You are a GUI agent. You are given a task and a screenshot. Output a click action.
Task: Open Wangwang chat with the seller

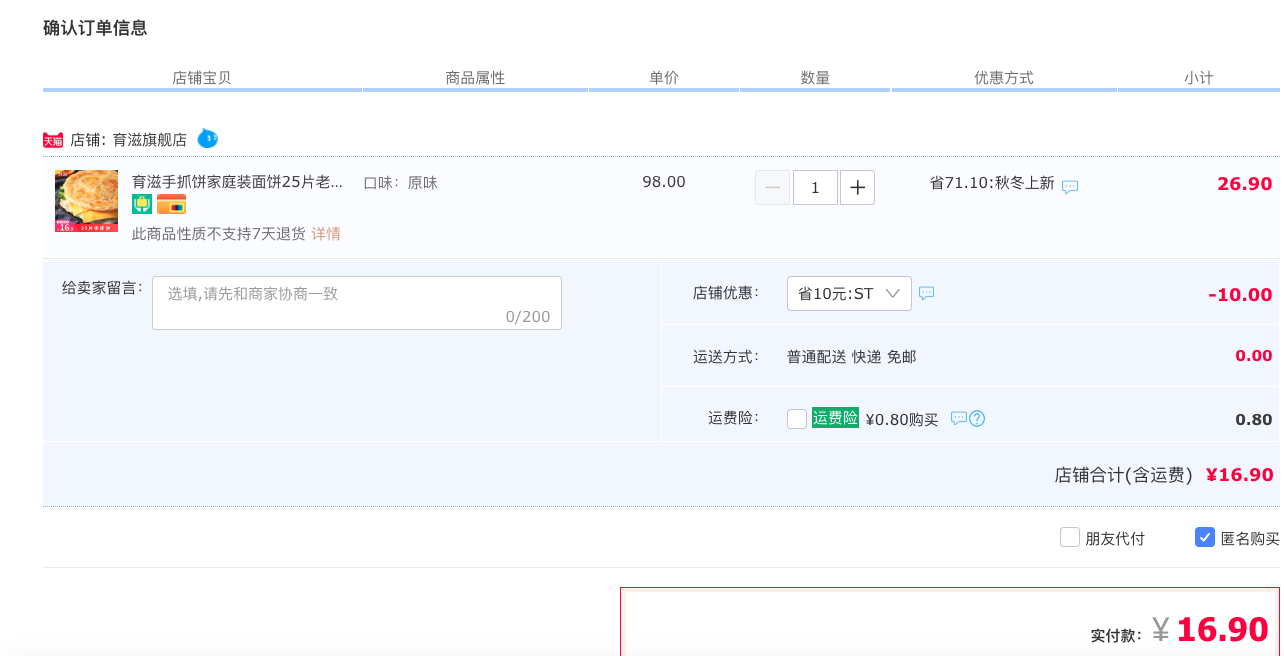click(207, 139)
